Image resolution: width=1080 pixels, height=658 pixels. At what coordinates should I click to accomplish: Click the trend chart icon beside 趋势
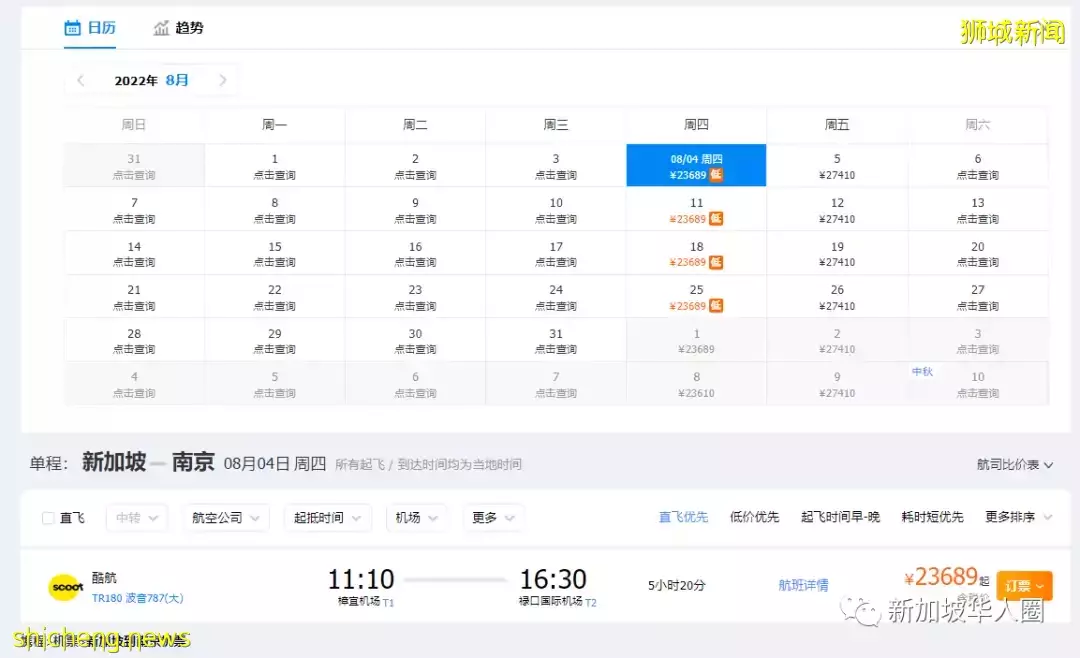(x=161, y=28)
